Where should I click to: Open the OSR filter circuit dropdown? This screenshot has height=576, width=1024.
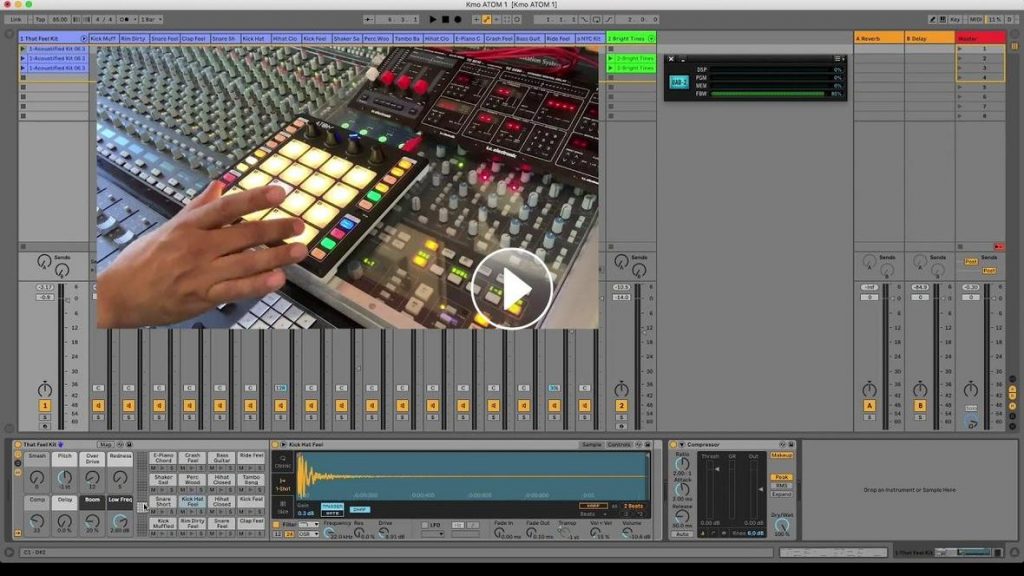coord(308,534)
